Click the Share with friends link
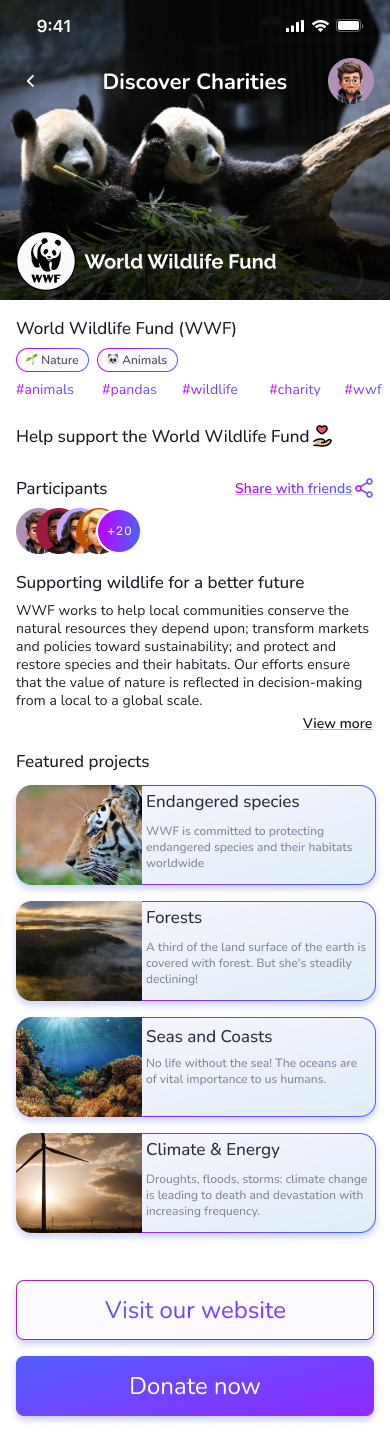 pyautogui.click(x=293, y=489)
